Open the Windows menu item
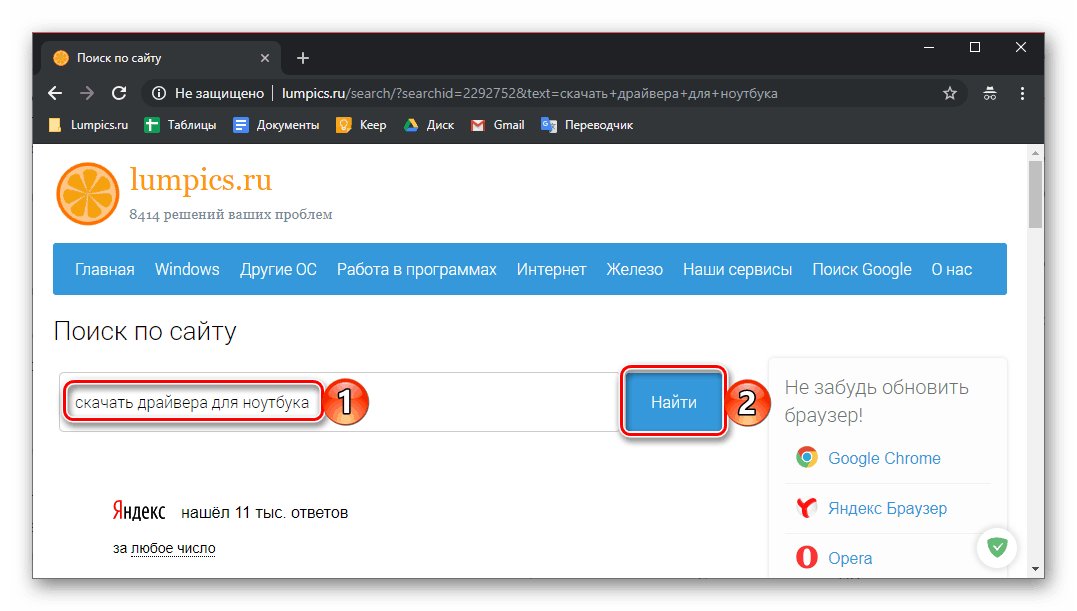Viewport: 1077px width, 611px height. [x=187, y=270]
